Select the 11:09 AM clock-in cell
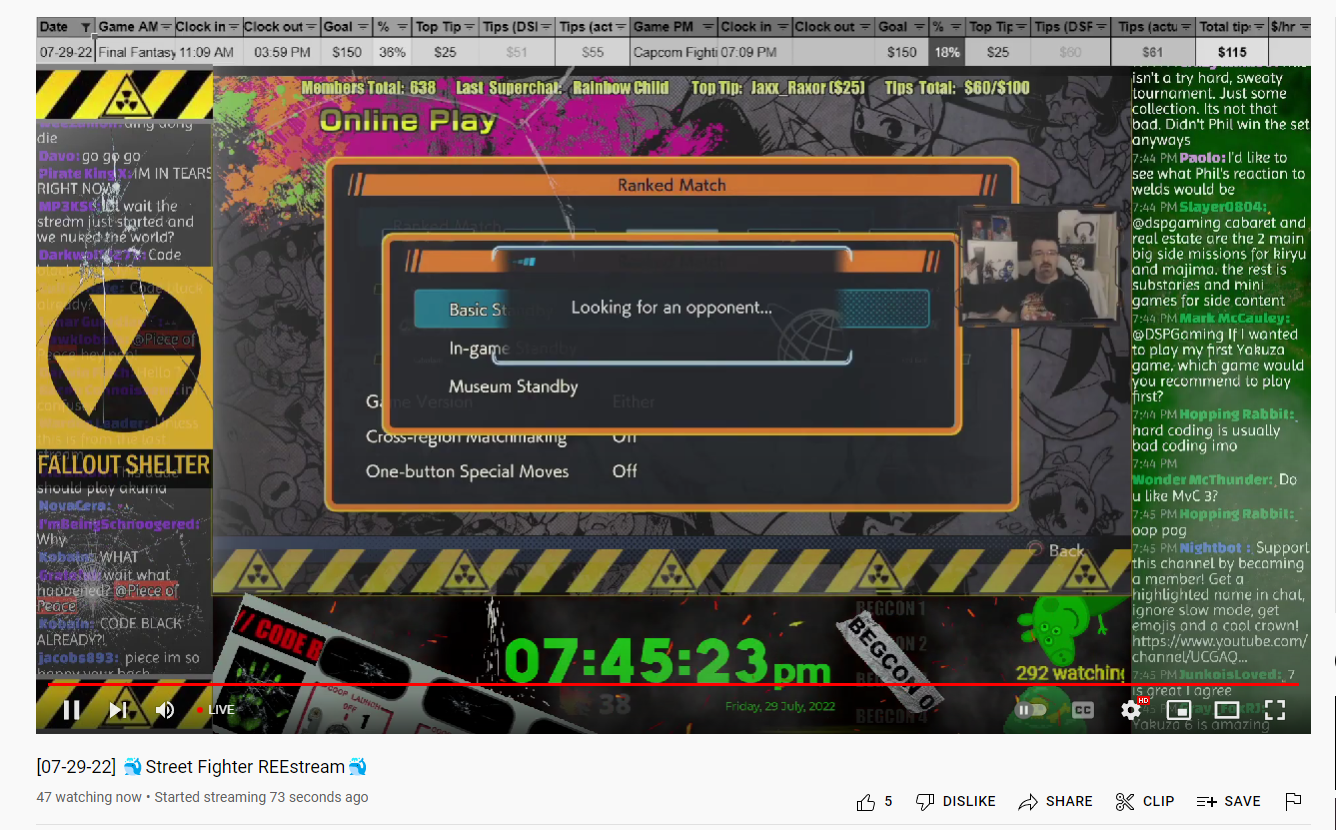Image resolution: width=1336 pixels, height=830 pixels. point(207,52)
